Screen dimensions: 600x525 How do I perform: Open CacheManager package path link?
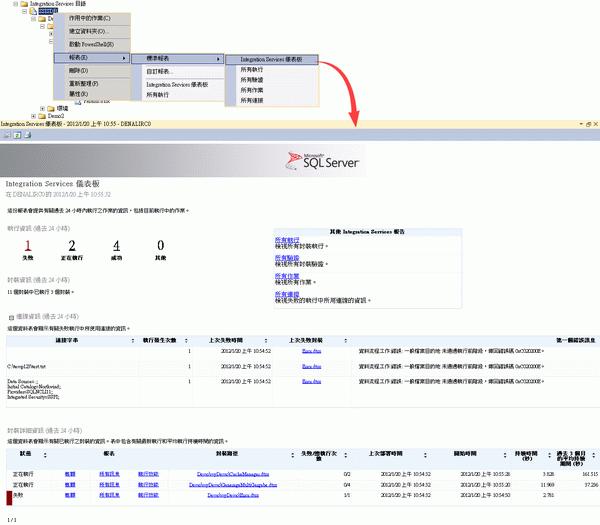(x=233, y=474)
